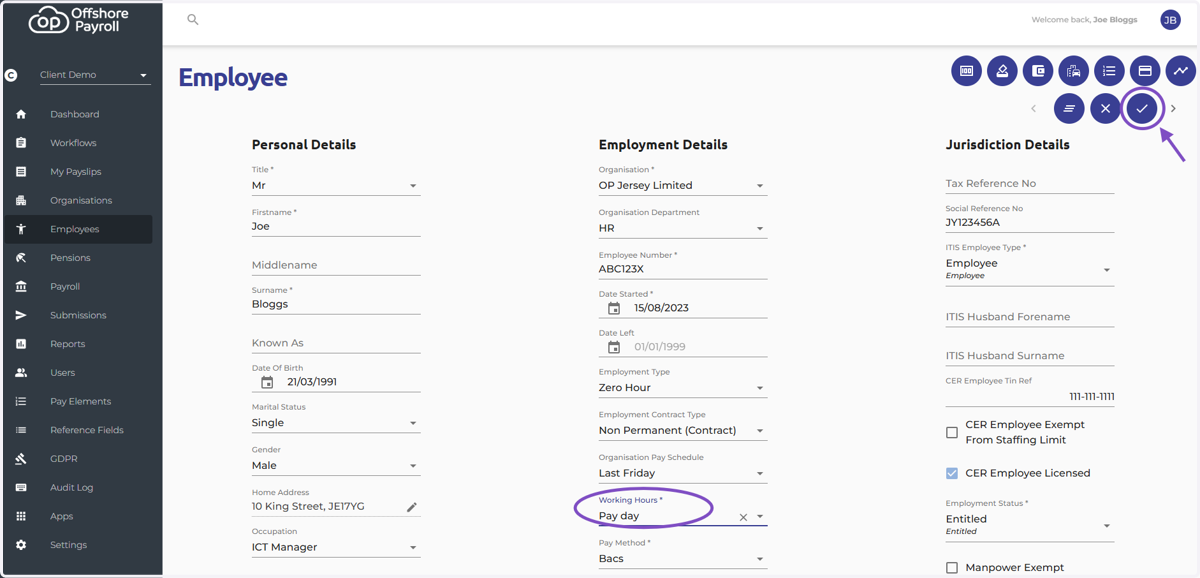This screenshot has width=1200, height=578.
Task: Click the Employee Number field
Action: click(682, 269)
